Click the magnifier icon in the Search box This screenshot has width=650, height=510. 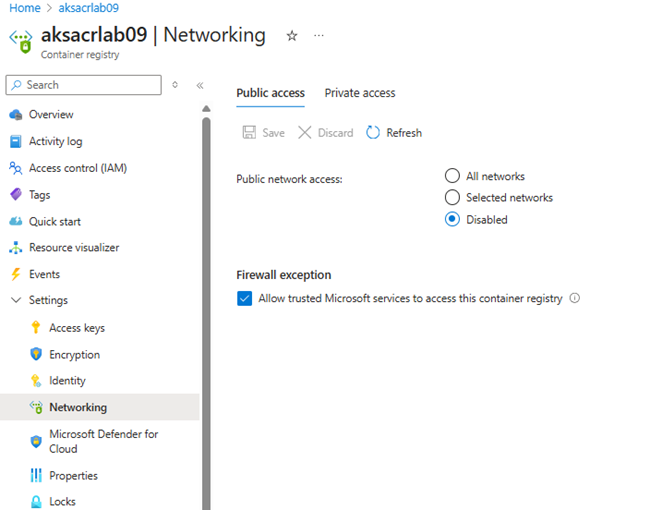pos(17,85)
